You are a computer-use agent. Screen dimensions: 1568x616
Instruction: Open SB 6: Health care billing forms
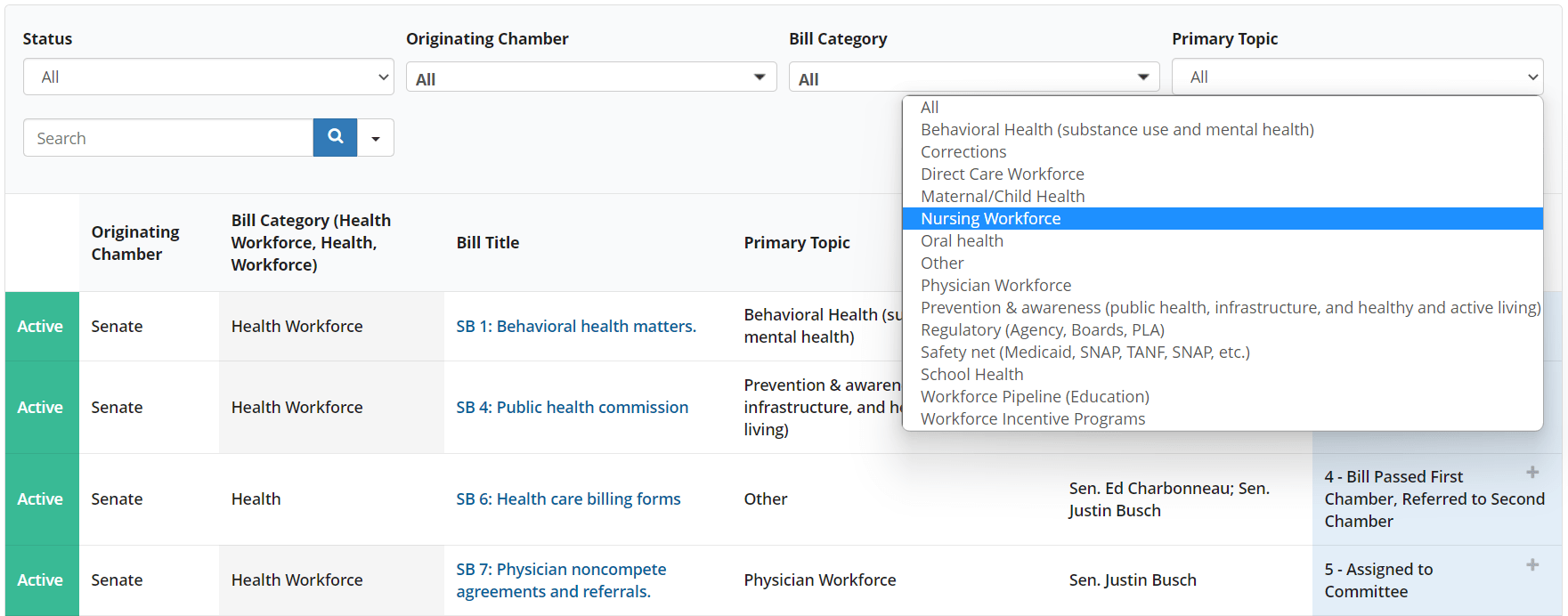[x=568, y=499]
